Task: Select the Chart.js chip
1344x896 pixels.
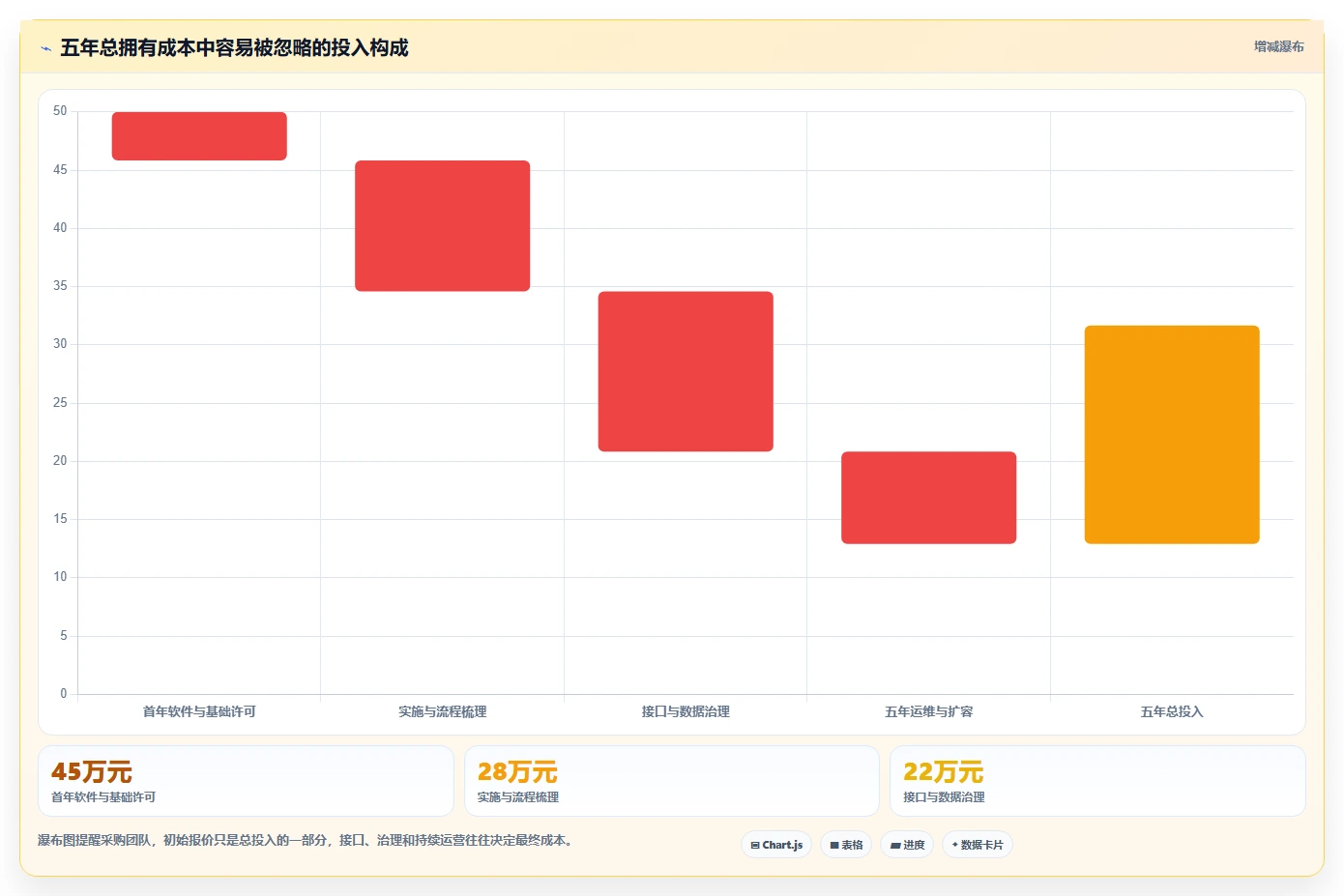Action: tap(776, 845)
